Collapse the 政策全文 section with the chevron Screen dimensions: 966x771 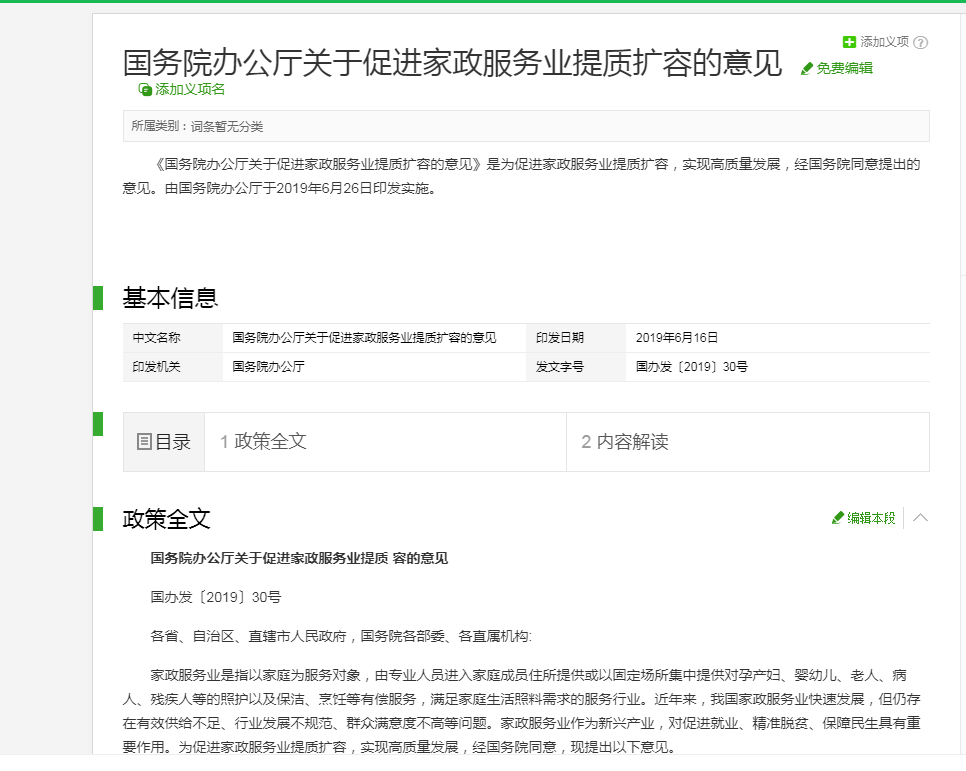(920, 518)
